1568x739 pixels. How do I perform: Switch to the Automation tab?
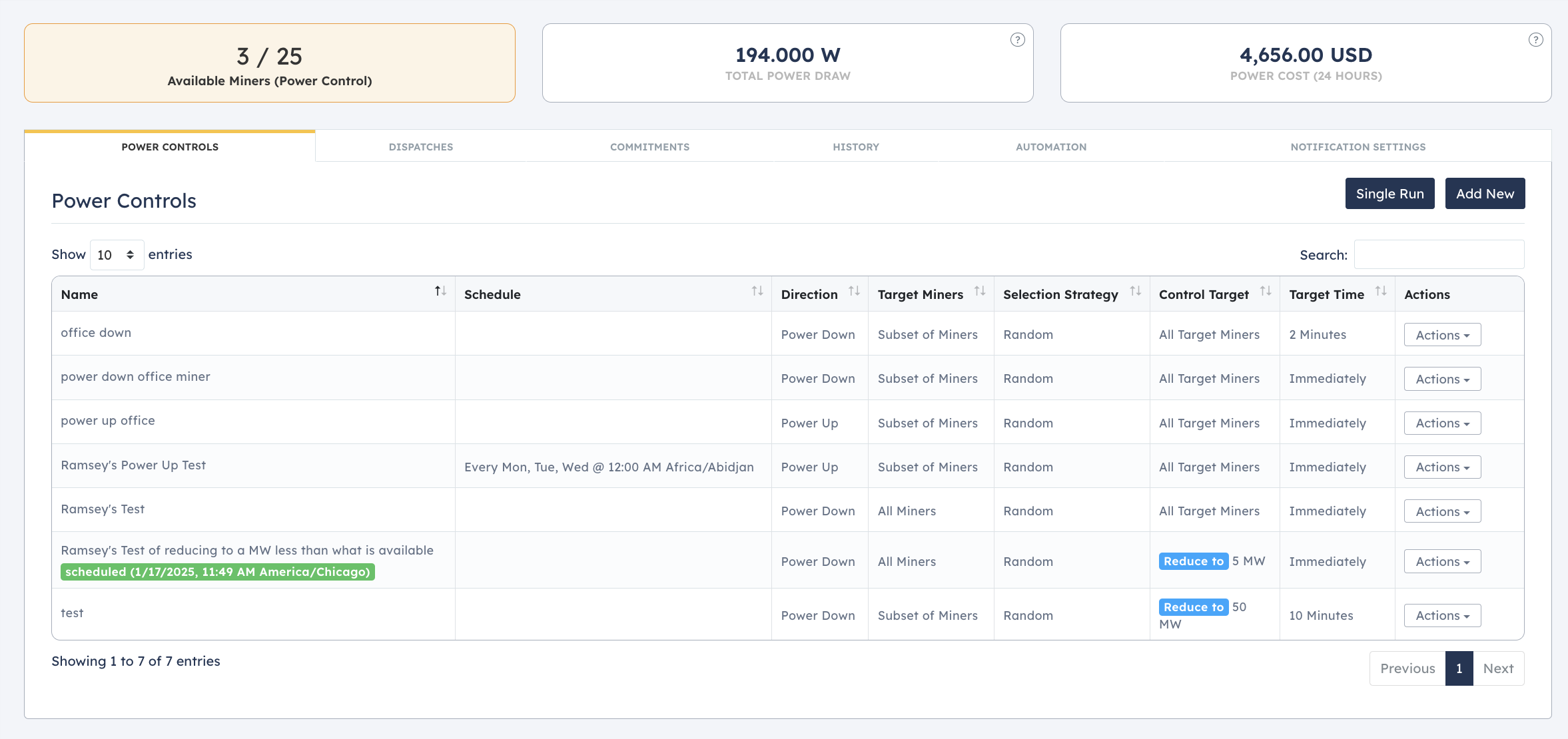pos(1051,147)
